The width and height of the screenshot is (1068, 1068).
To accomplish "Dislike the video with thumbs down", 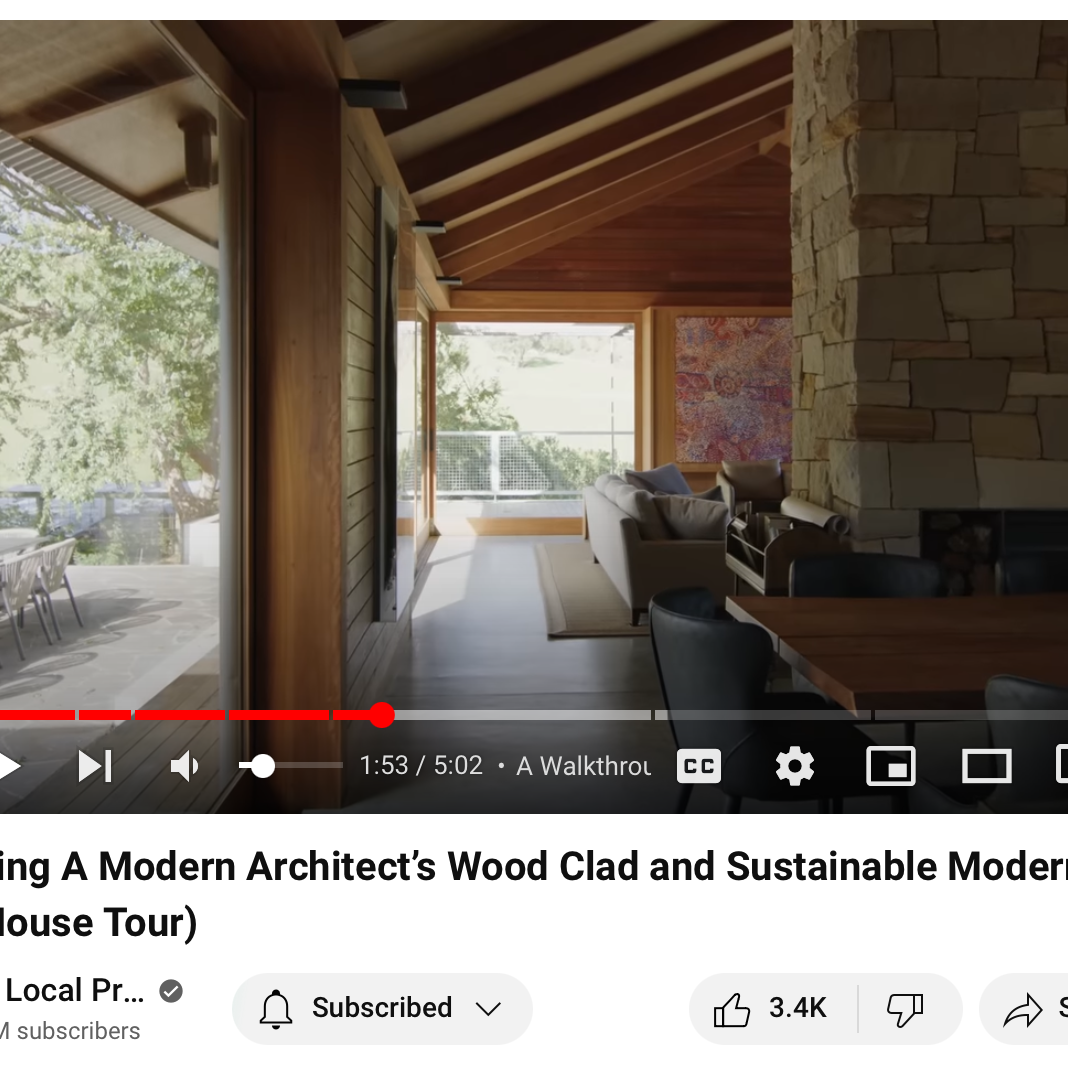I will coord(905,1009).
